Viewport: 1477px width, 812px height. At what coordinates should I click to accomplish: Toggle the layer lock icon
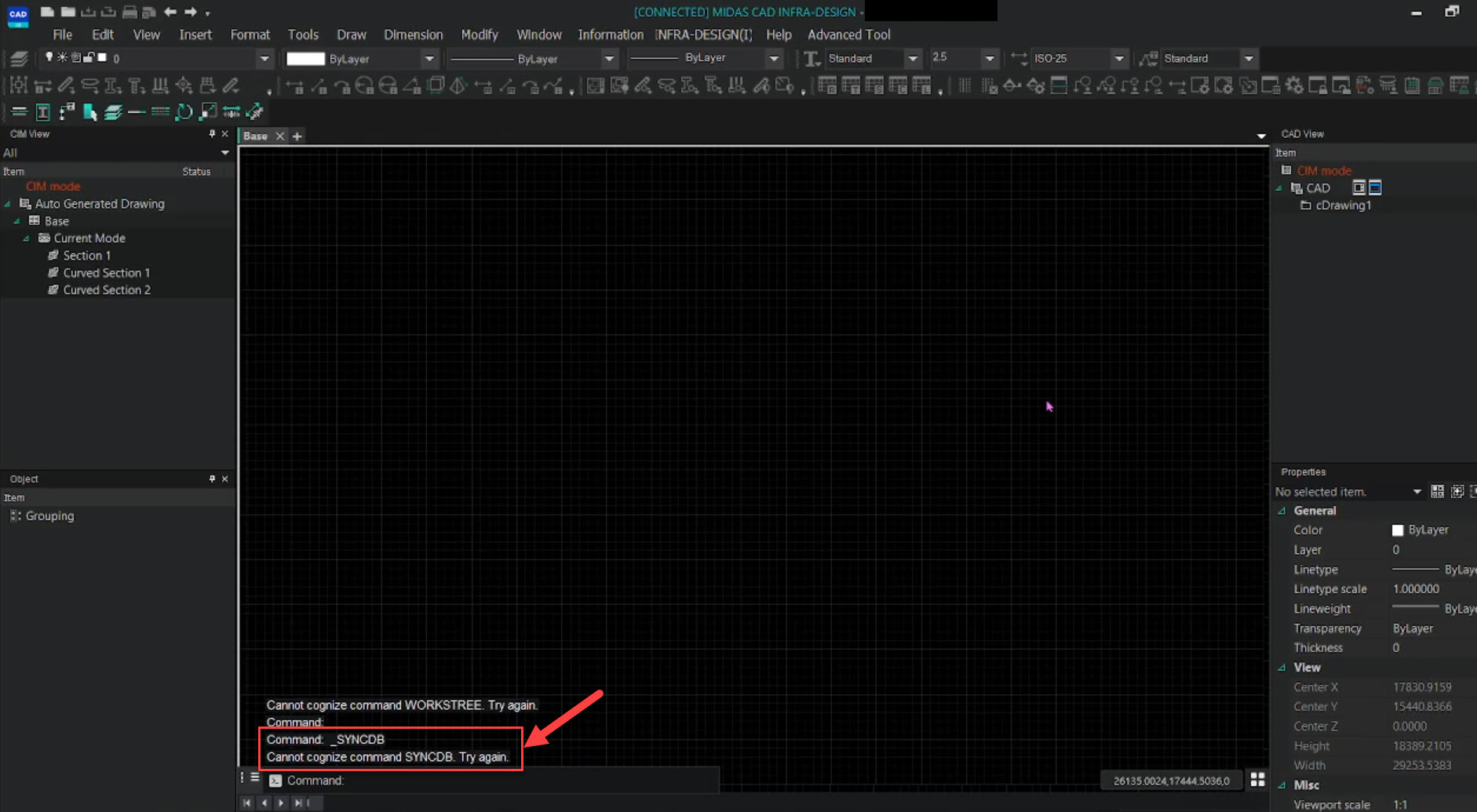click(89, 57)
